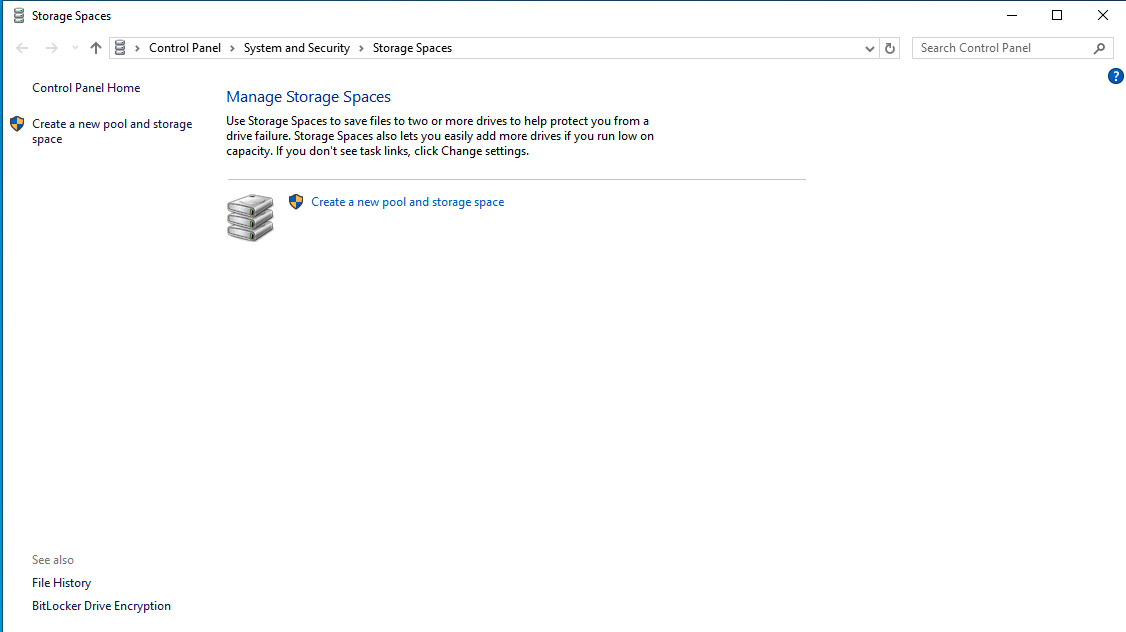Click the drive stack icon beside the create link
This screenshot has height=632, width=1126.
(249, 218)
